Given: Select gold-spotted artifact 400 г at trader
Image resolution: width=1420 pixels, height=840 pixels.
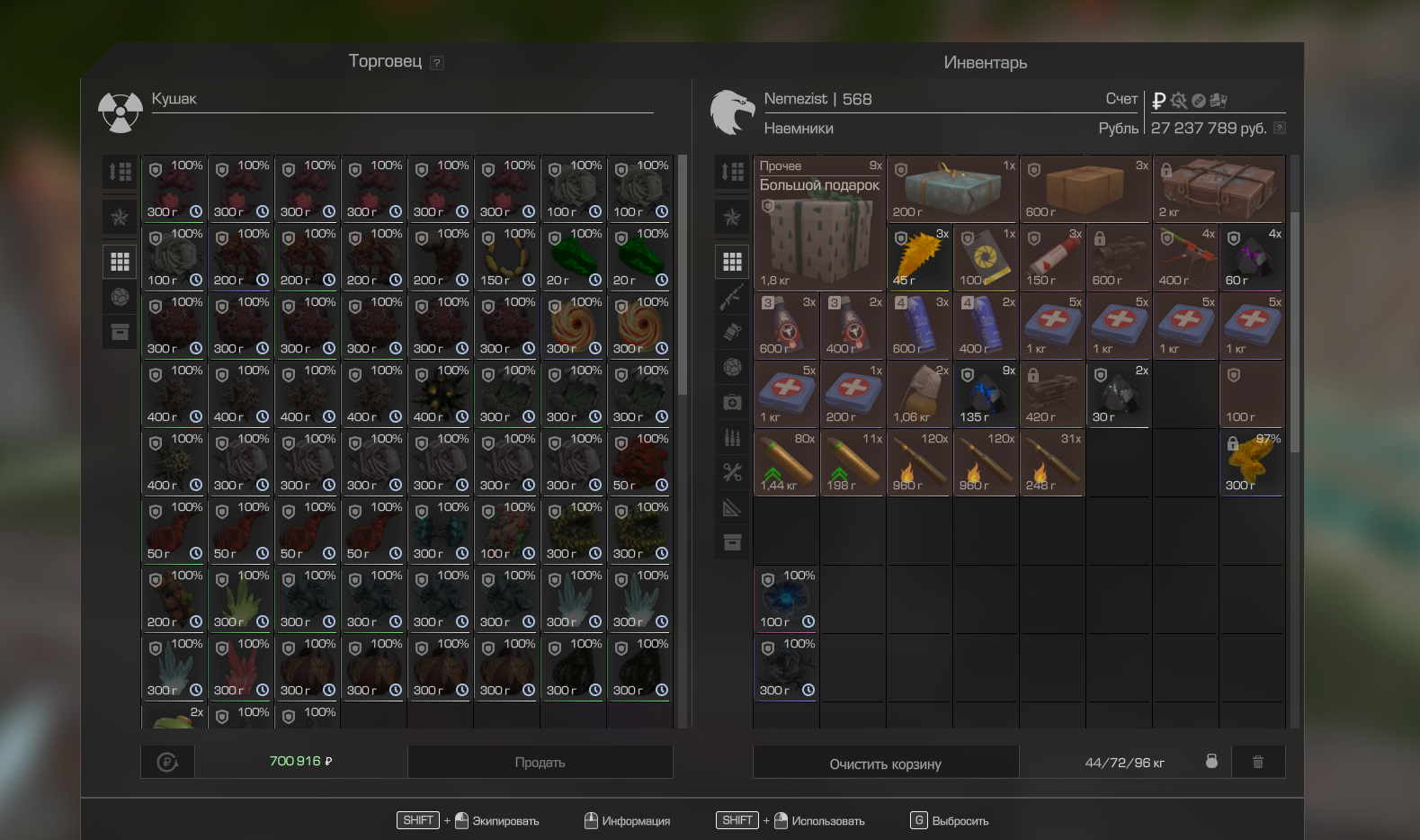Looking at the screenshot, I should pyautogui.click(x=441, y=394).
